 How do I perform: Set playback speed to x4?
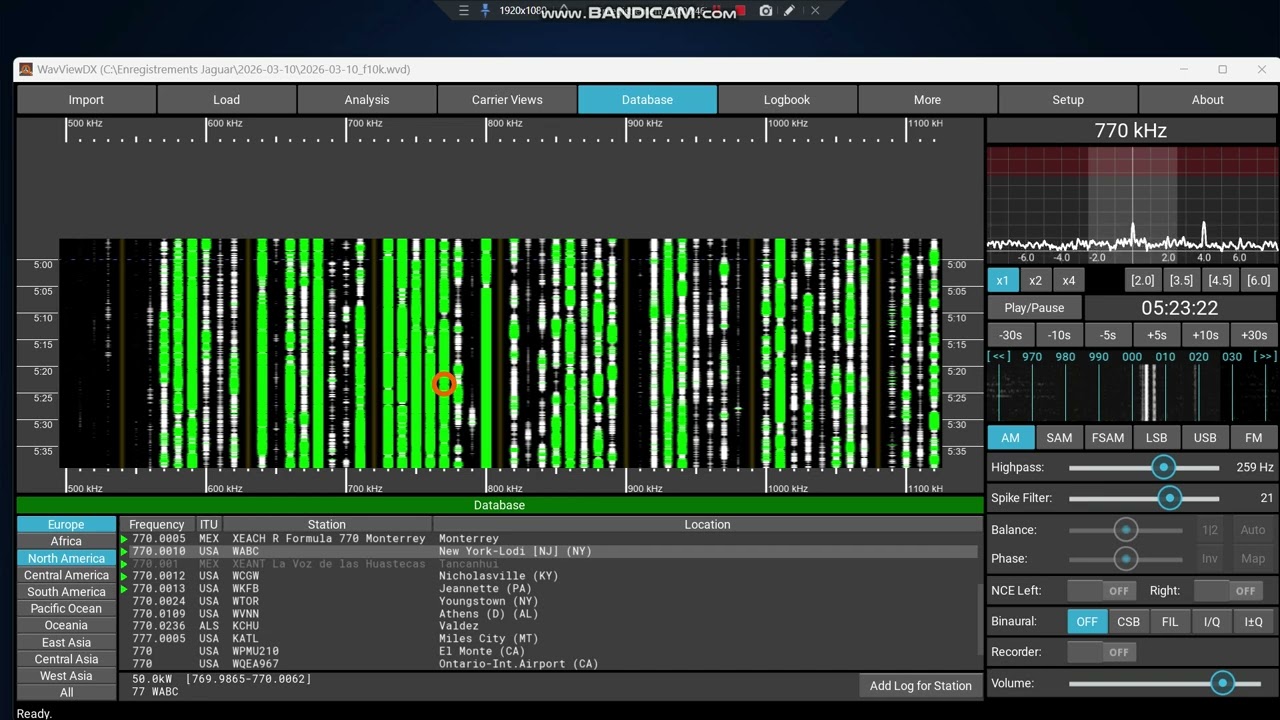pos(1069,281)
